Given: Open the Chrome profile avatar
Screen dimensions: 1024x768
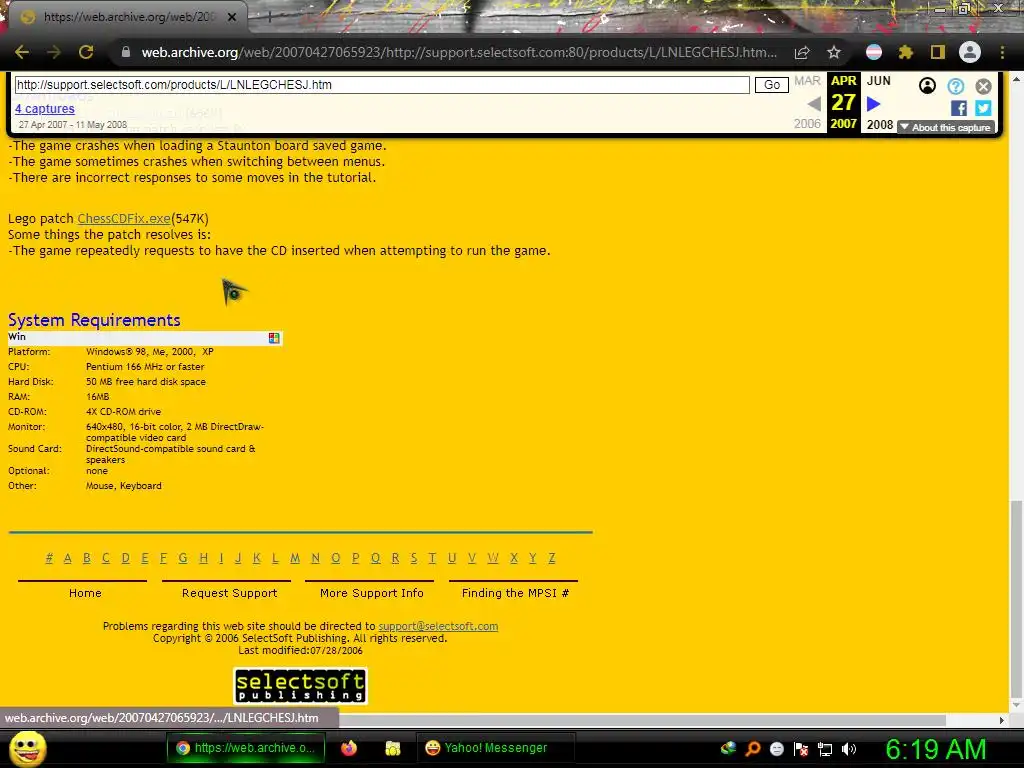Looking at the screenshot, I should point(970,52).
